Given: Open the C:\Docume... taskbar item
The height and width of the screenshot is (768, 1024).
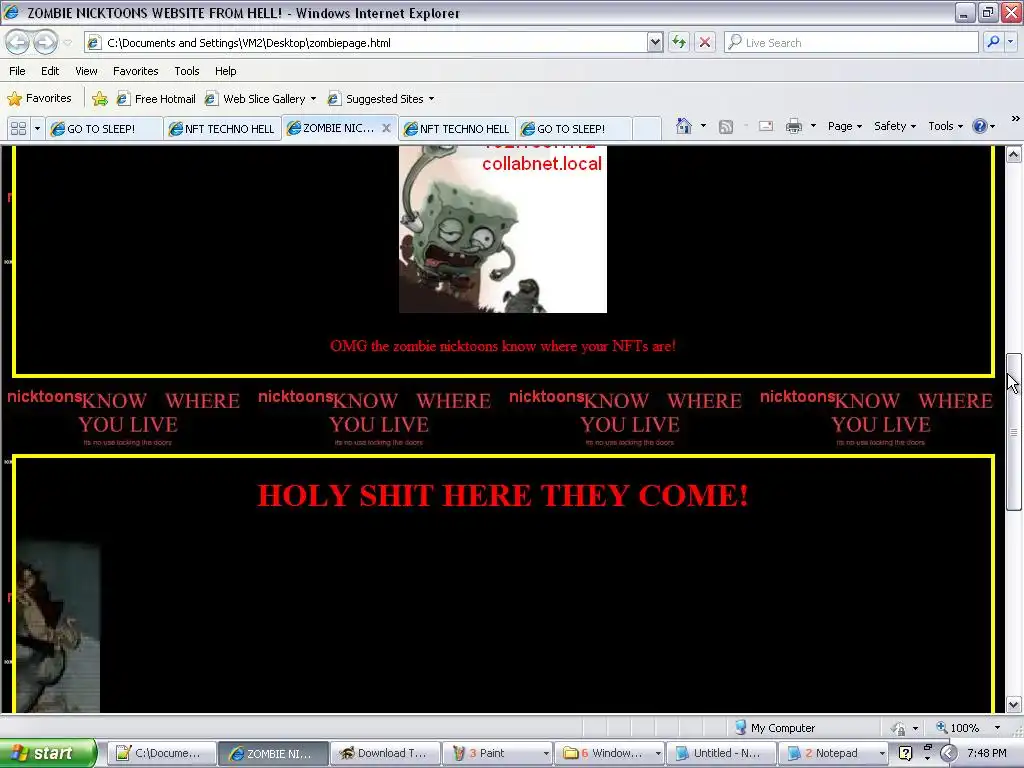Looking at the screenshot, I should (x=161, y=753).
